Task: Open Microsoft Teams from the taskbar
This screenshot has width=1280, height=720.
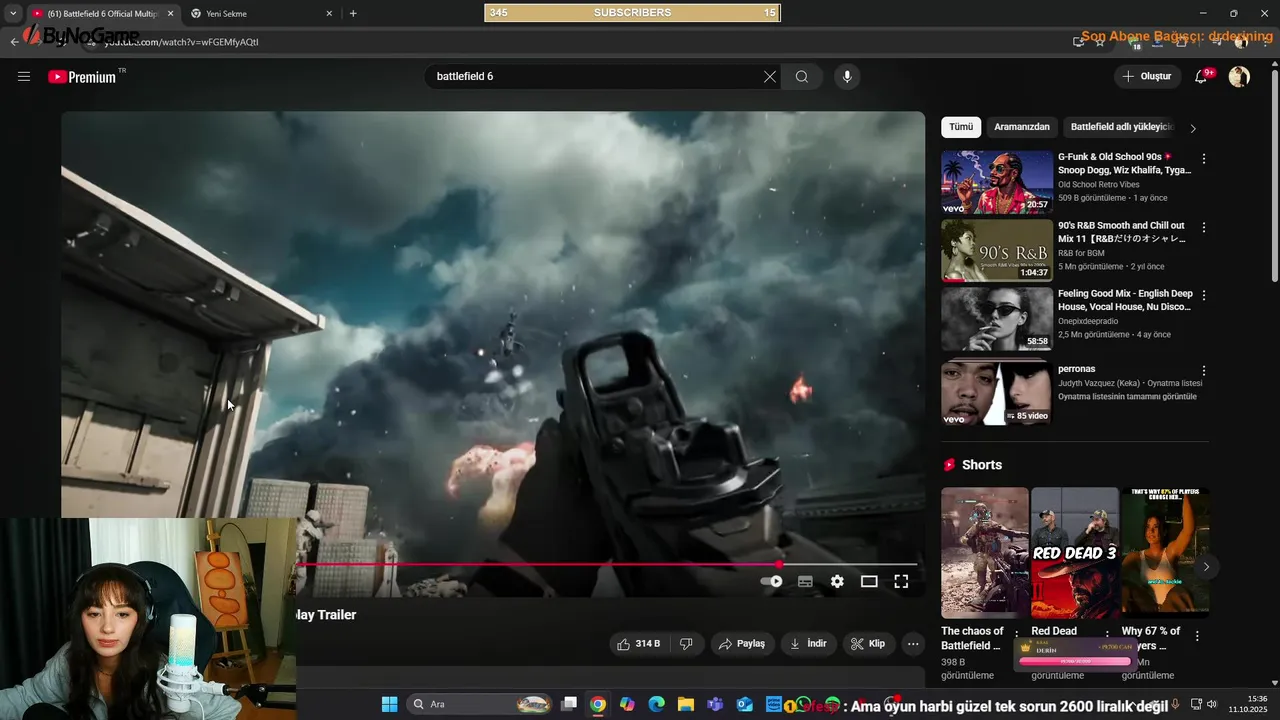Action: point(714,705)
